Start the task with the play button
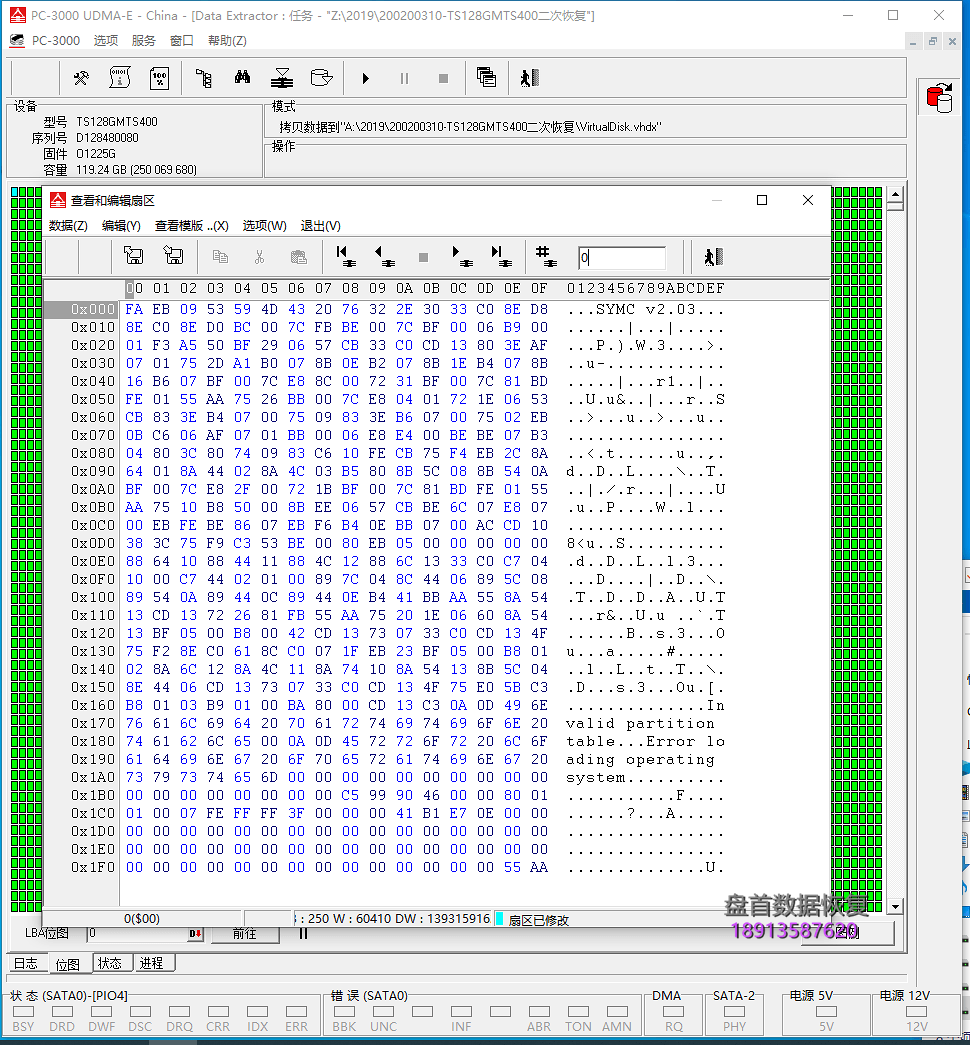This screenshot has height=1045, width=970. (x=366, y=78)
